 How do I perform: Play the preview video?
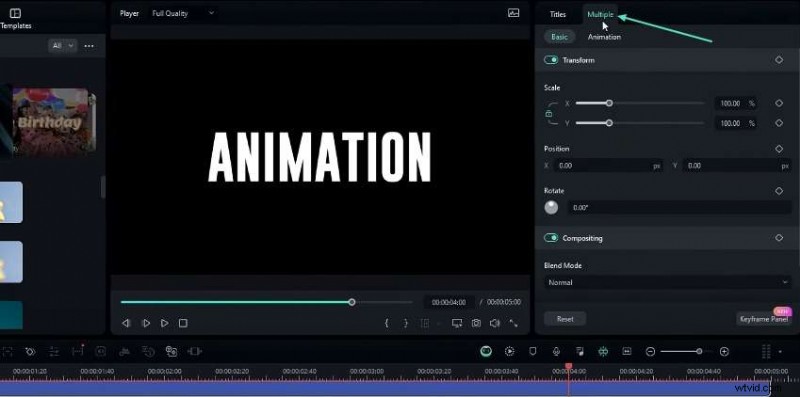tap(146, 323)
